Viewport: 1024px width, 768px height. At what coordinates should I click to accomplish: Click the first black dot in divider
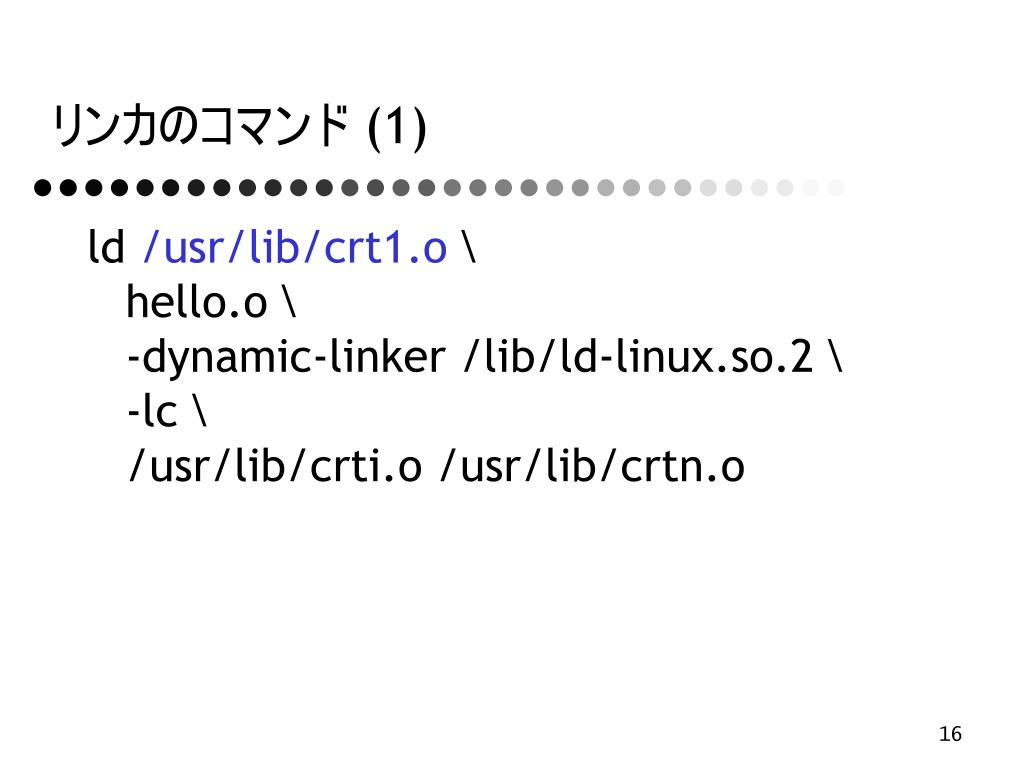pos(42,187)
